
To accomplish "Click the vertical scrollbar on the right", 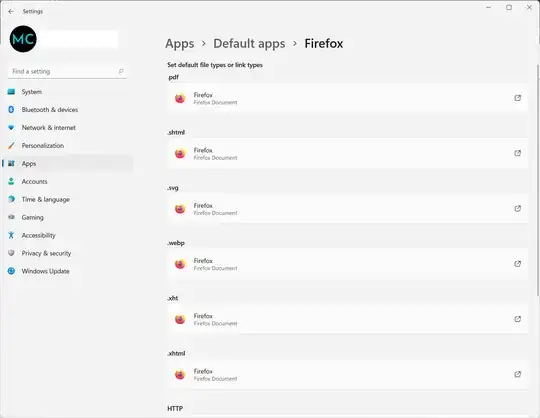I will [538, 180].
